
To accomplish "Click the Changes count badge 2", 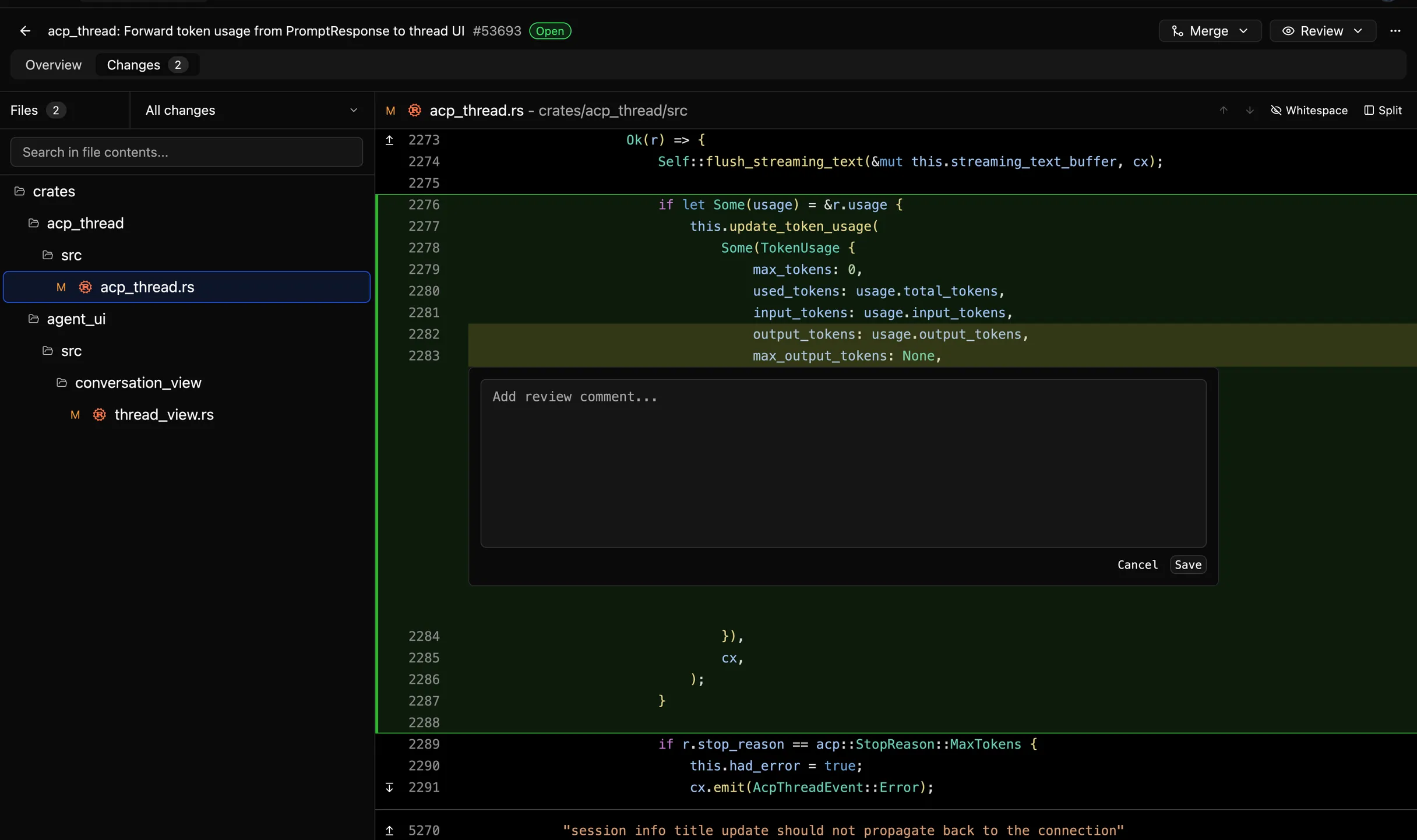I will 178,65.
